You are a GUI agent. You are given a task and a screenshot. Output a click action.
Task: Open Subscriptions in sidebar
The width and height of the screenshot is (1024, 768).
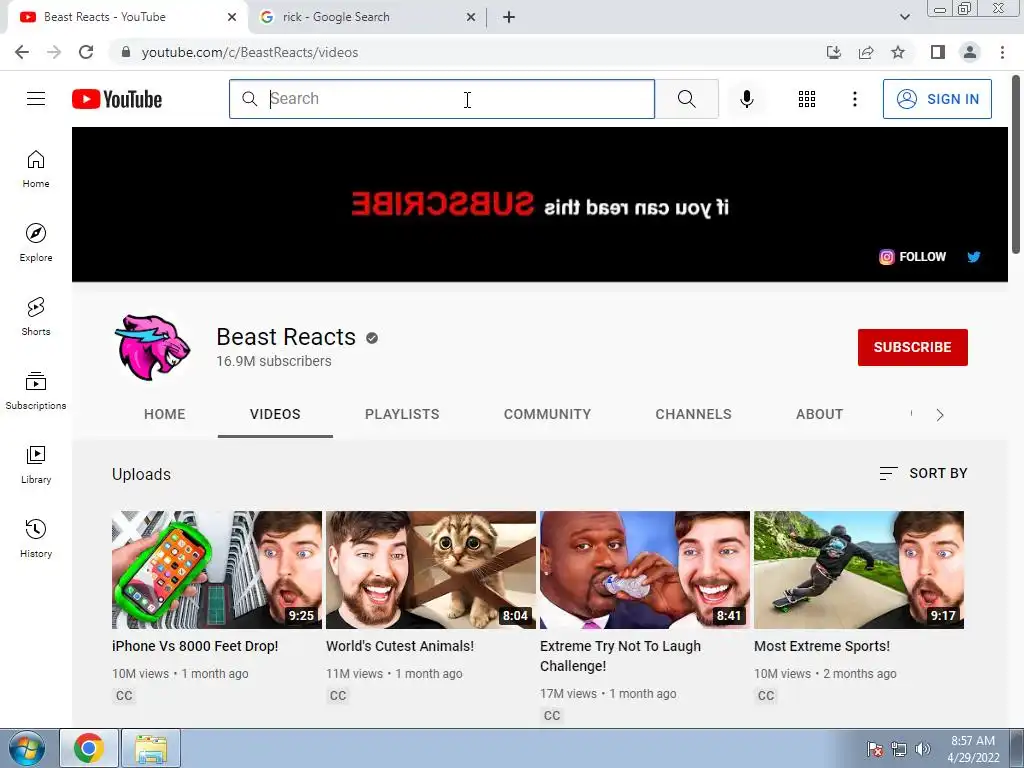[x=36, y=391]
